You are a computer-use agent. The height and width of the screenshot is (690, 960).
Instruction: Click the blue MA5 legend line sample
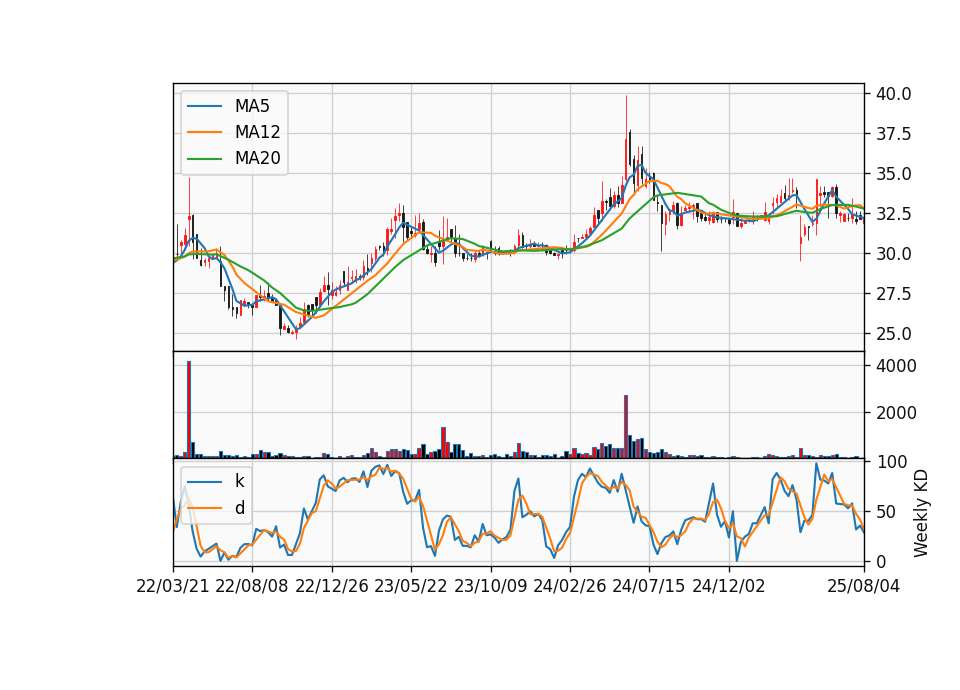tap(204, 106)
